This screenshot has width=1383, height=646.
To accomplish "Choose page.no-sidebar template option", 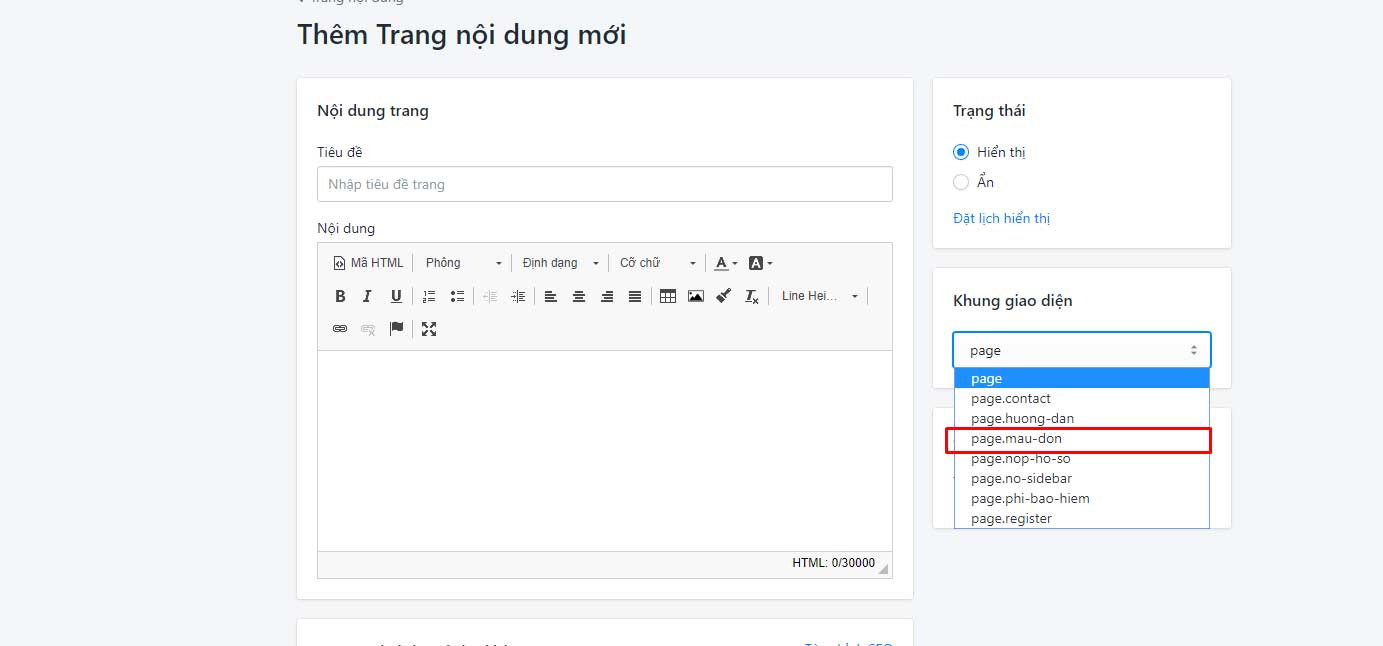I will point(1082,478).
